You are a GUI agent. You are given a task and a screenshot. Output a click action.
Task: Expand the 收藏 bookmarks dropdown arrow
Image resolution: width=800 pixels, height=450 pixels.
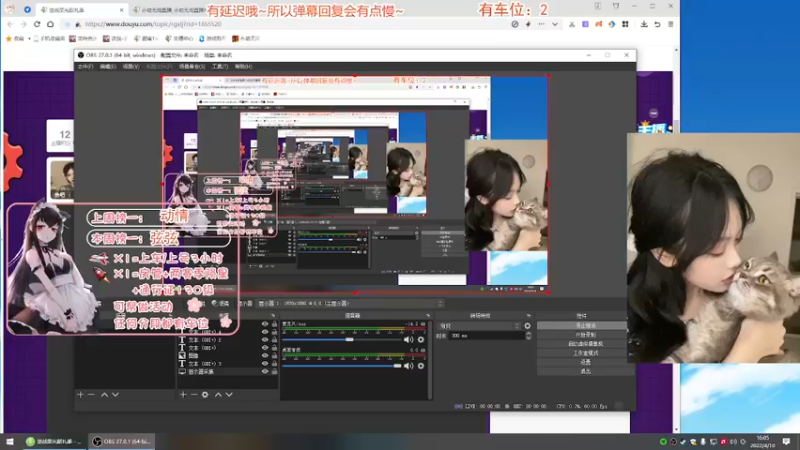coord(29,39)
